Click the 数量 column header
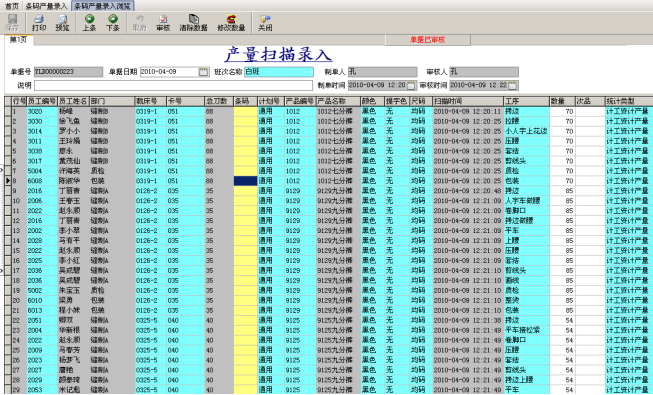This screenshot has height=395, width=653. pyautogui.click(x=563, y=101)
